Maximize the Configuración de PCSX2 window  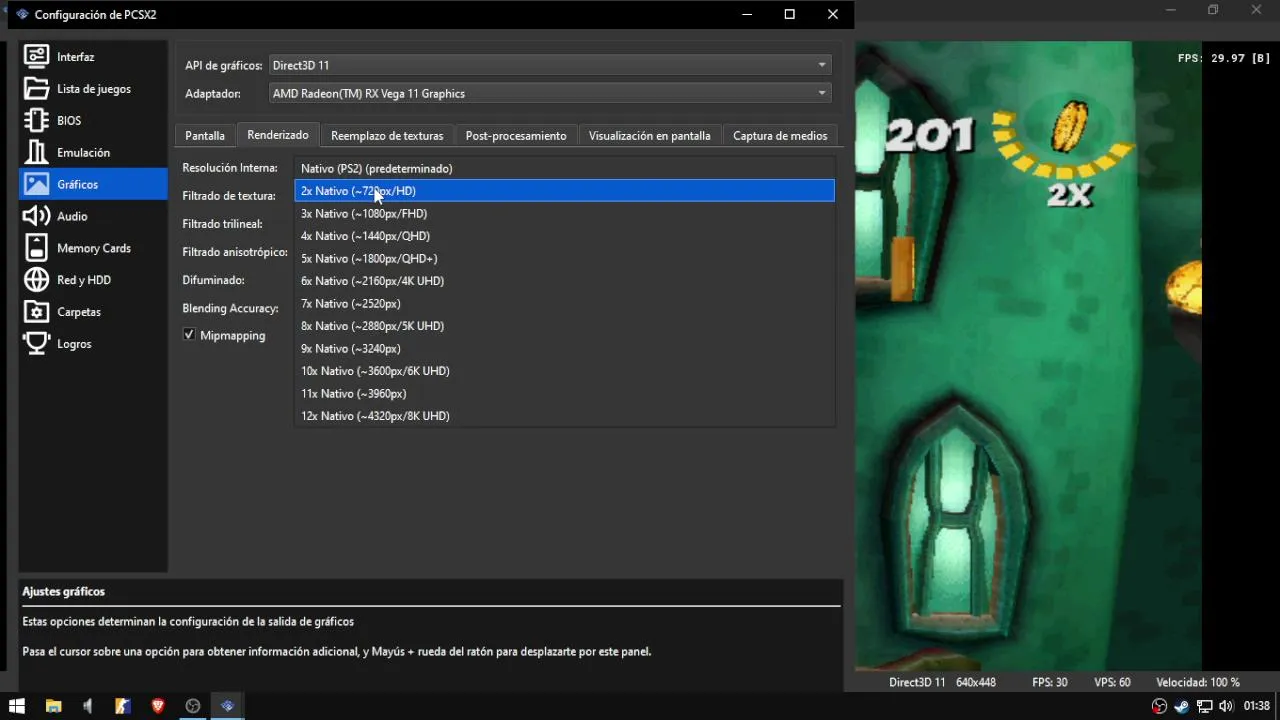[x=789, y=14]
